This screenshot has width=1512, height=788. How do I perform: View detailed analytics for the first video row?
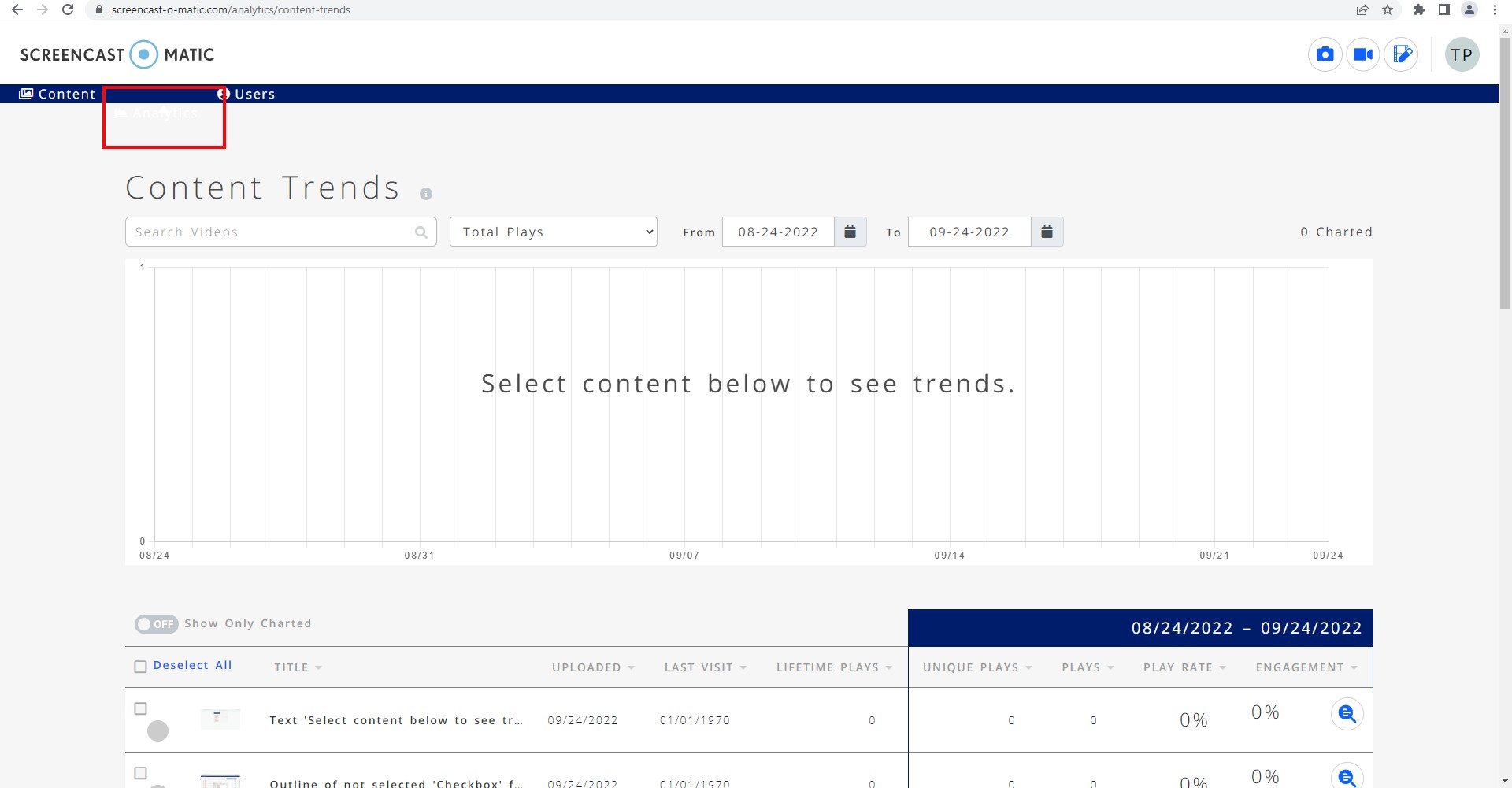1347,713
